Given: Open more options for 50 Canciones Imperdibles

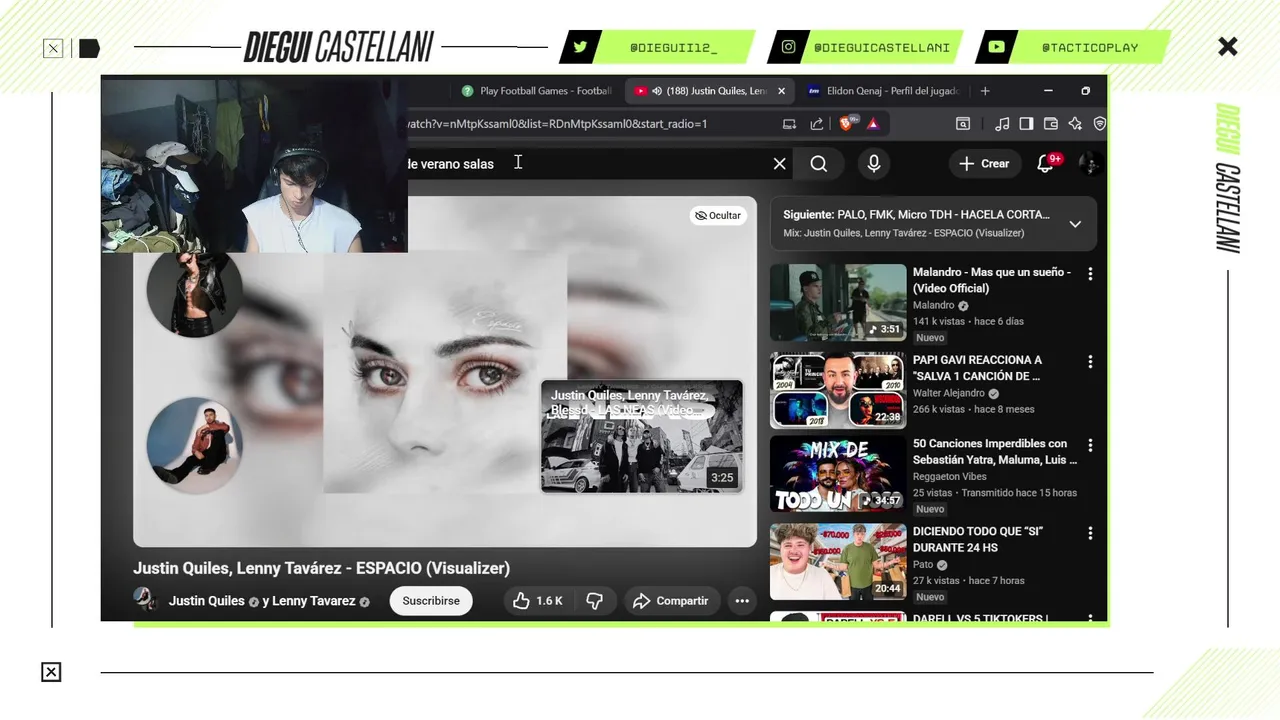Looking at the screenshot, I should click(x=1090, y=445).
